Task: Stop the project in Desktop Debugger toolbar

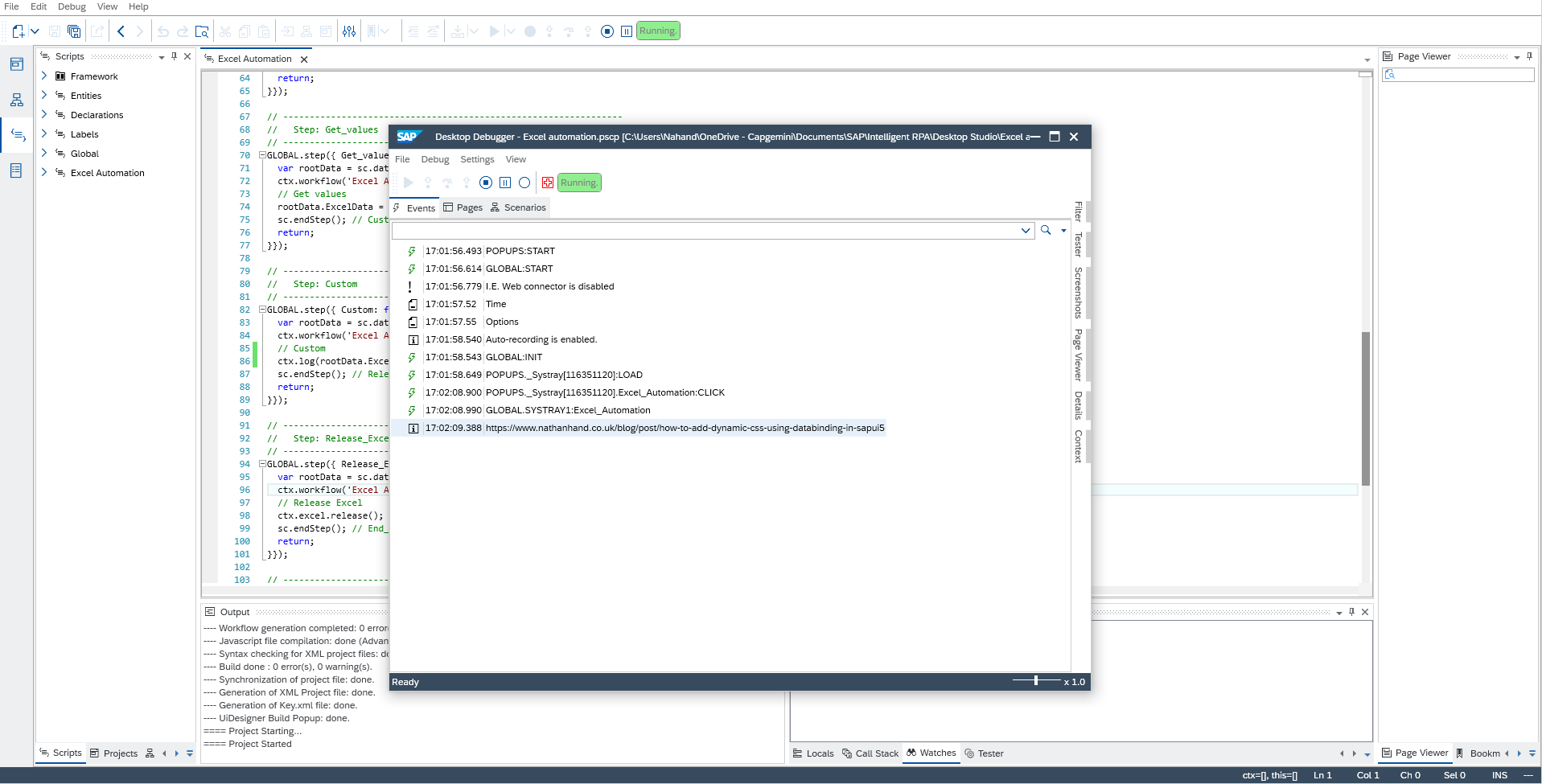Action: (x=486, y=183)
